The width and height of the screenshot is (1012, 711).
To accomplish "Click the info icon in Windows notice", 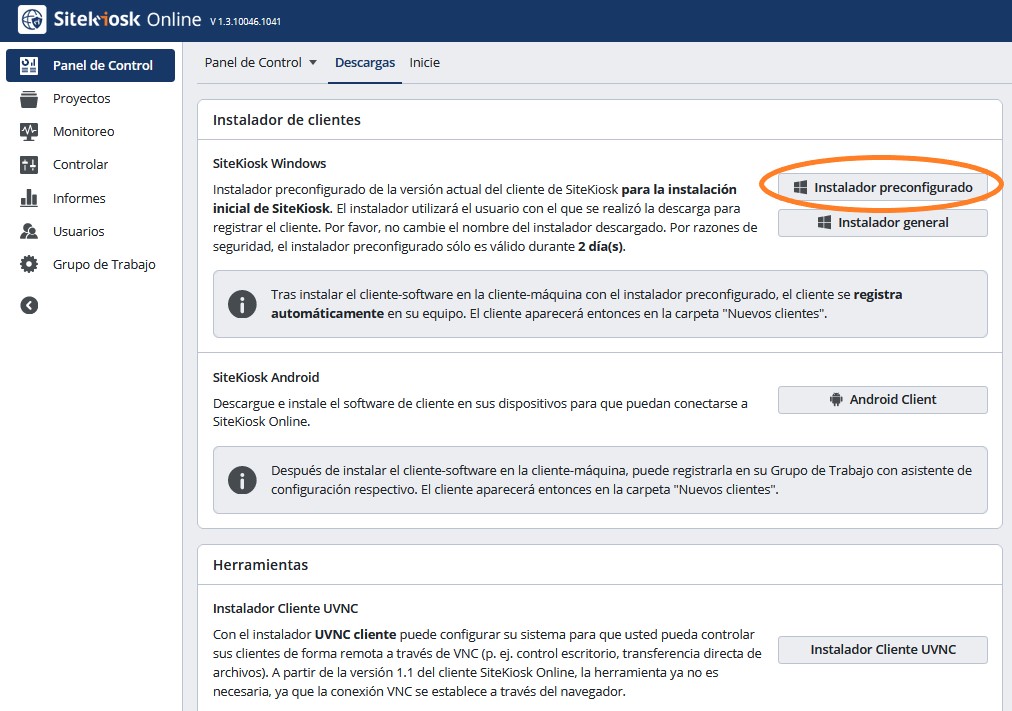I will point(242,304).
